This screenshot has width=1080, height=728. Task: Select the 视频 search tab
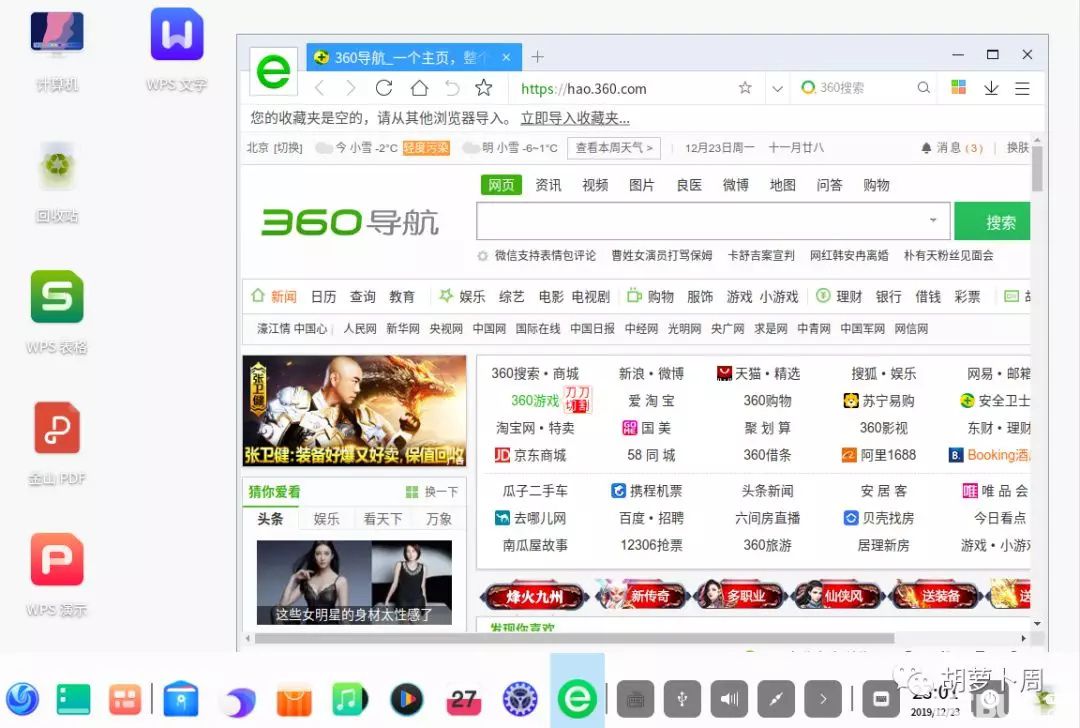click(x=595, y=185)
